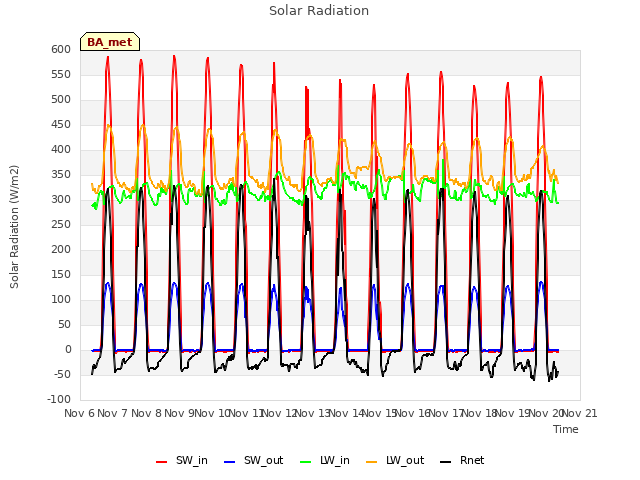640x480 pixels.
Task: Click the LW_in legend label
Action: click(335, 461)
